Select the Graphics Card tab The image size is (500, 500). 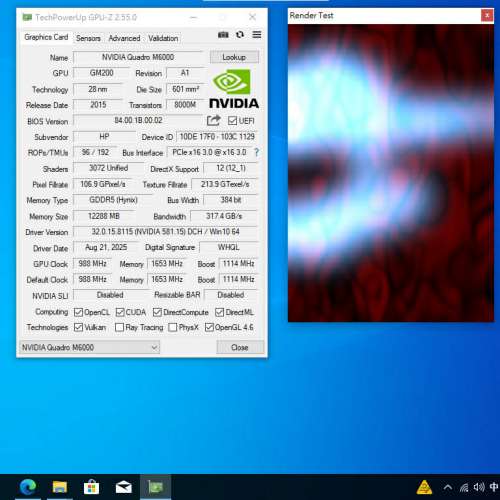46,37
